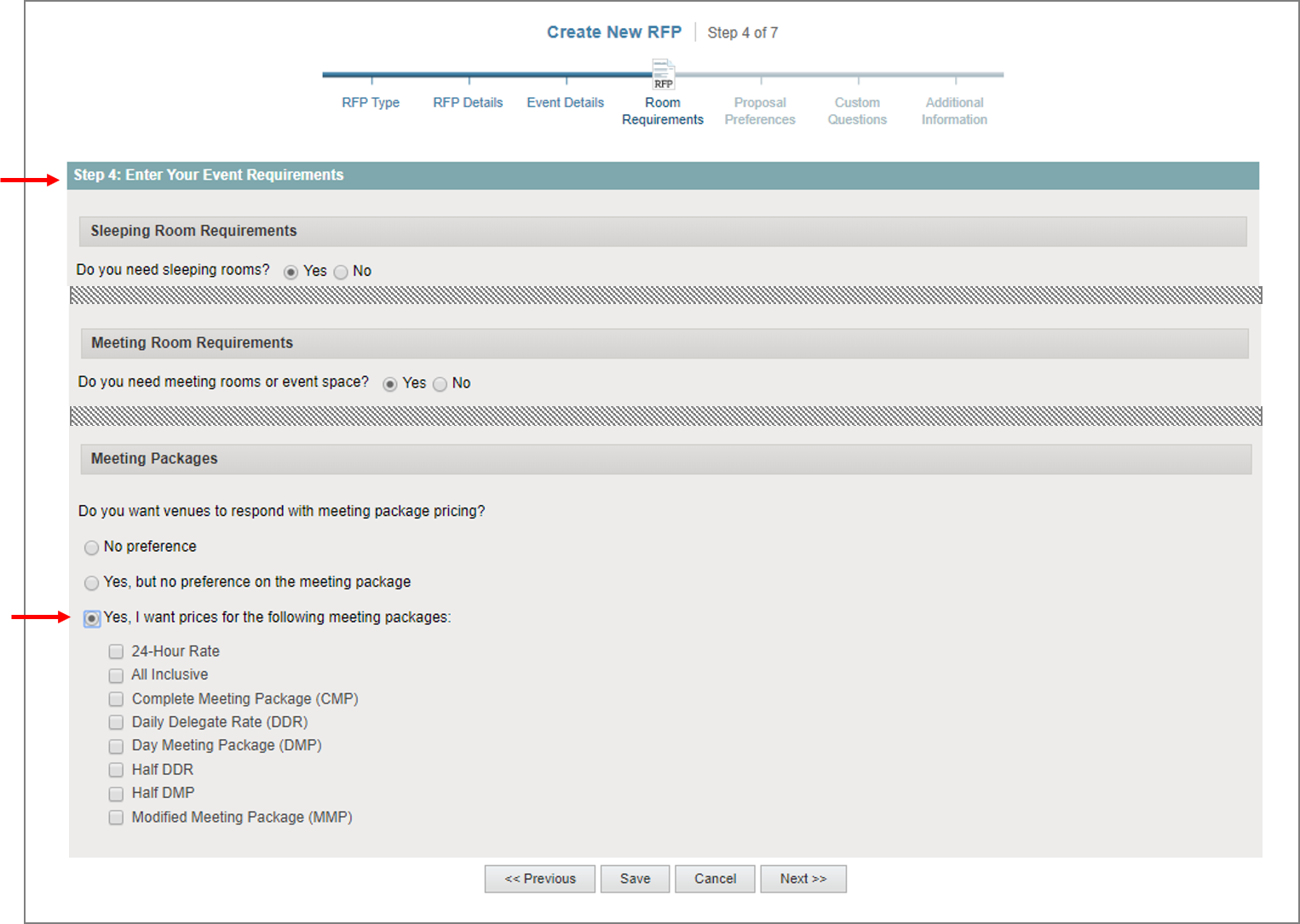Image resolution: width=1300 pixels, height=924 pixels.
Task: Select No for meeting rooms or event space
Action: click(440, 384)
